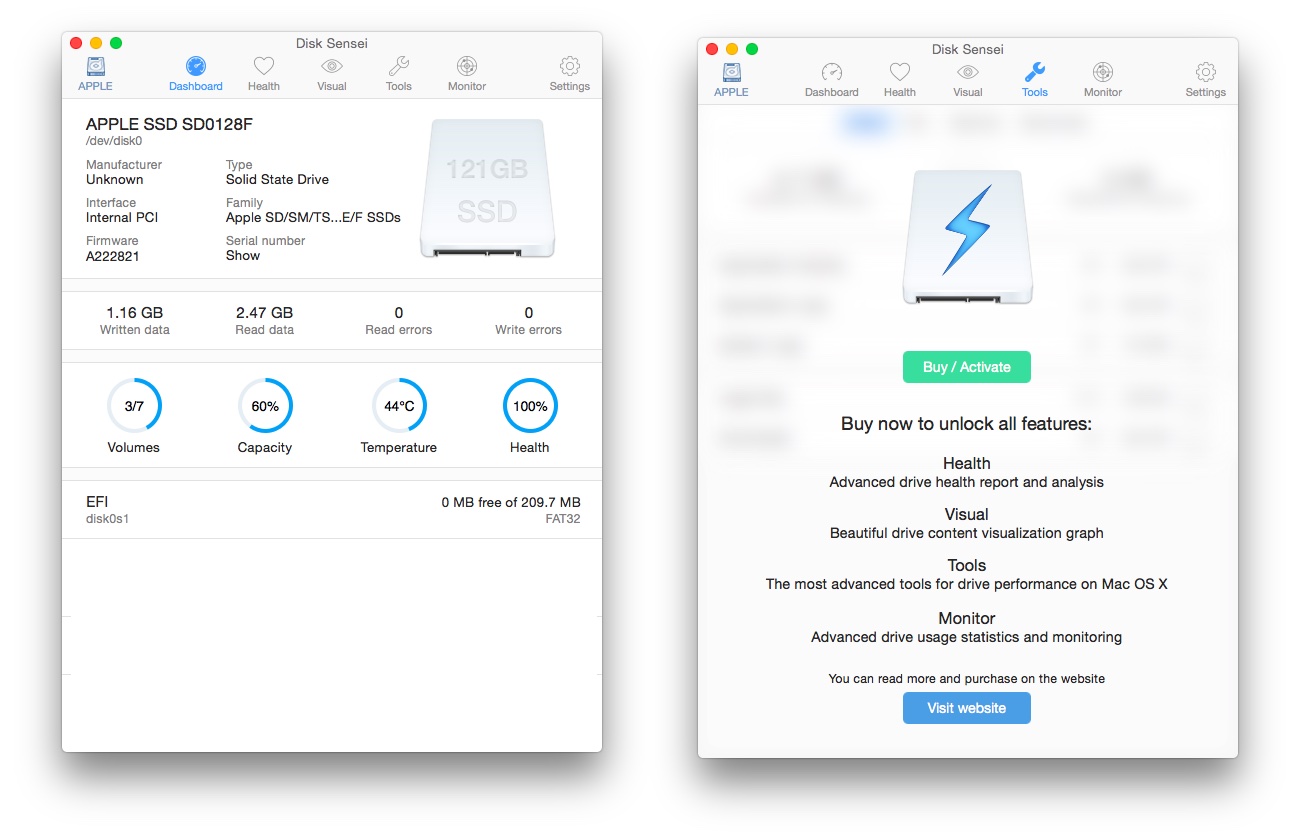The height and width of the screenshot is (832, 1300).
Task: Click the "Internal PCI" interface value
Action: (122, 218)
